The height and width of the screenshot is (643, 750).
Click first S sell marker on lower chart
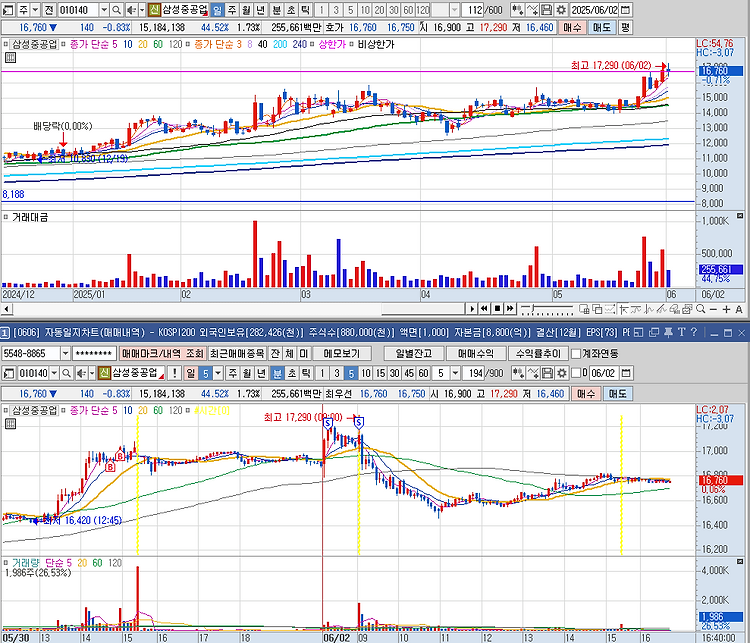point(328,423)
